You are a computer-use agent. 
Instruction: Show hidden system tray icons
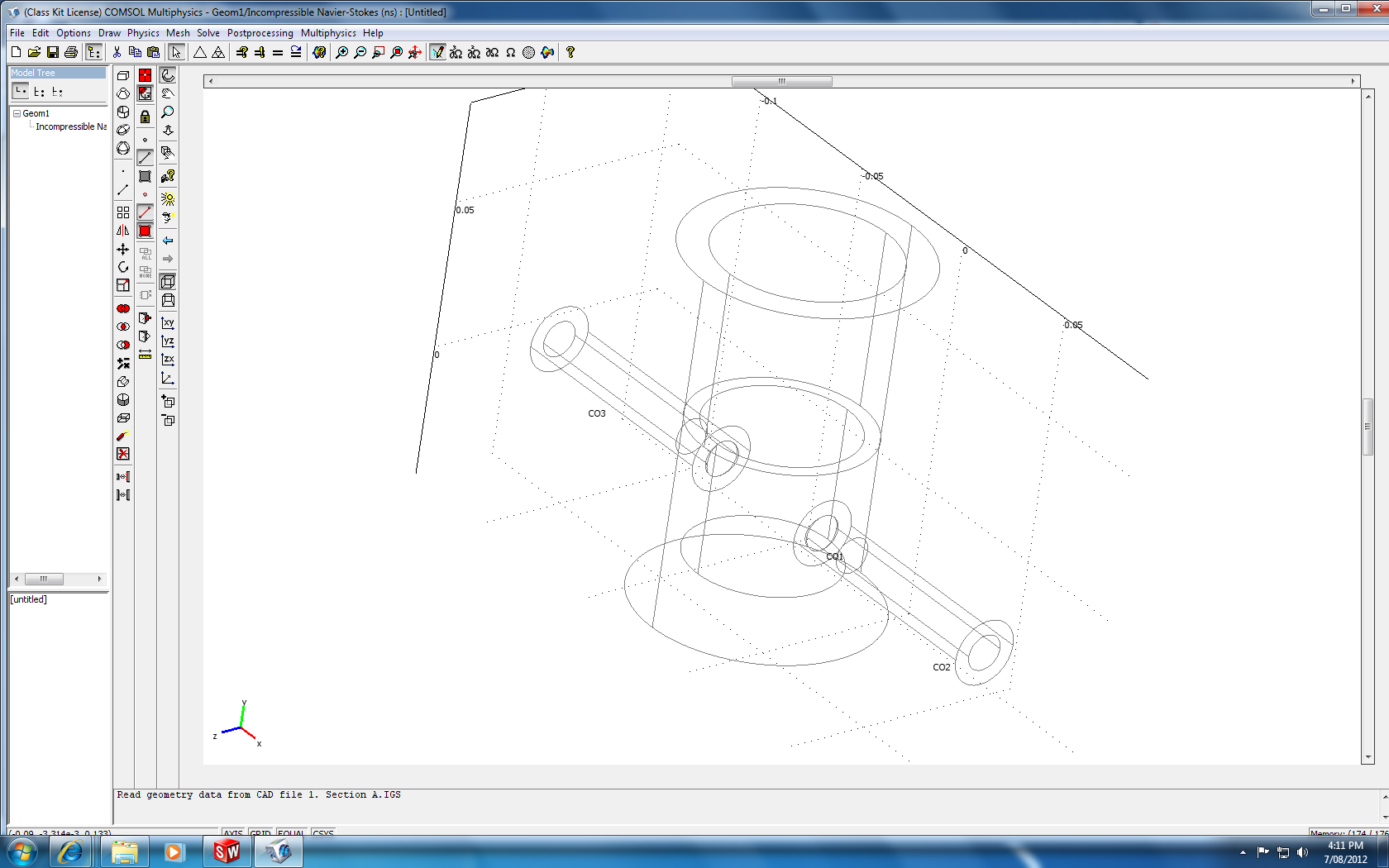pos(1243,852)
